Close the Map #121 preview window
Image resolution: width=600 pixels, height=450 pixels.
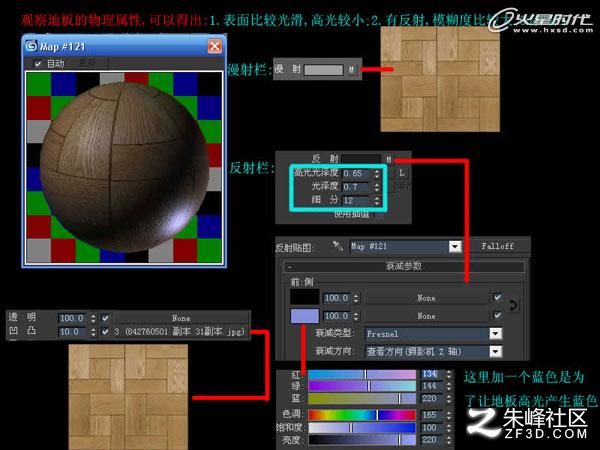coord(215,46)
